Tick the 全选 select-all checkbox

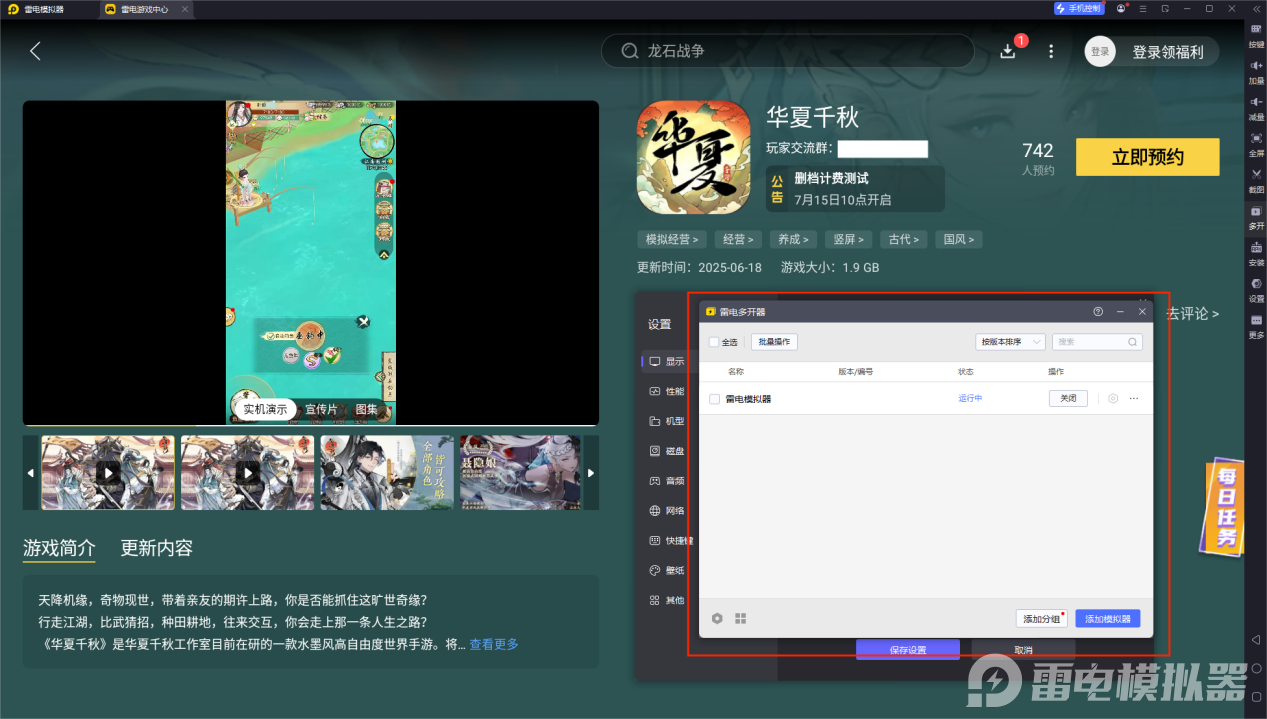[x=714, y=342]
